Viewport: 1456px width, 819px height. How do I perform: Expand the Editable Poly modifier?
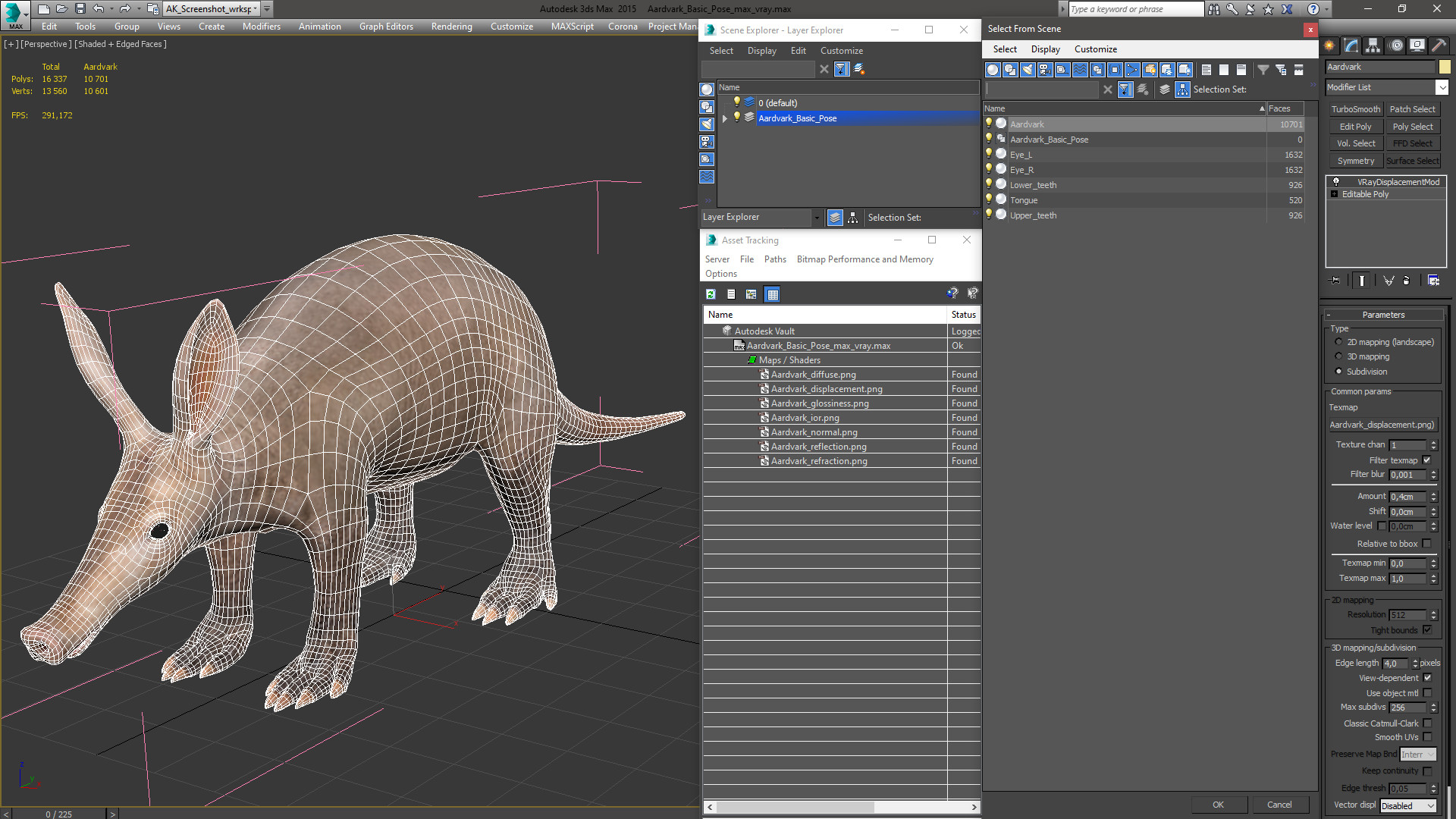pos(1334,194)
